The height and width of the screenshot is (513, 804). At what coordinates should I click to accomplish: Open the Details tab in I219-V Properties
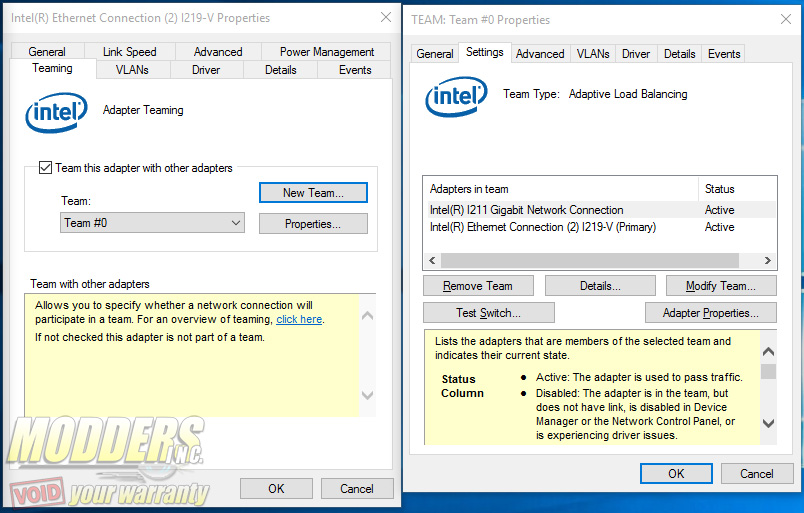coord(280,70)
